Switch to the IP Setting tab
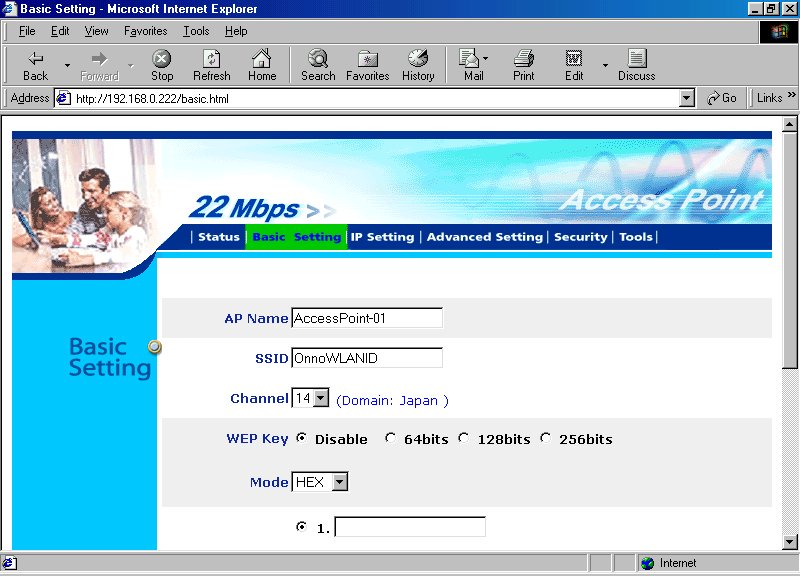Image resolution: width=800 pixels, height=576 pixels. pyautogui.click(x=382, y=237)
